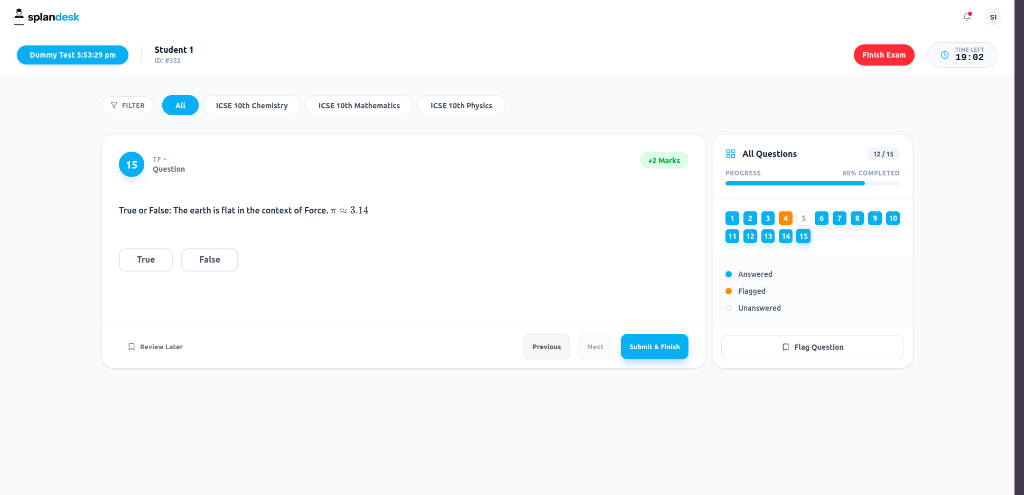Viewport: 1024px width, 495px height.
Task: Click the splandesk logo
Action: coord(46,17)
